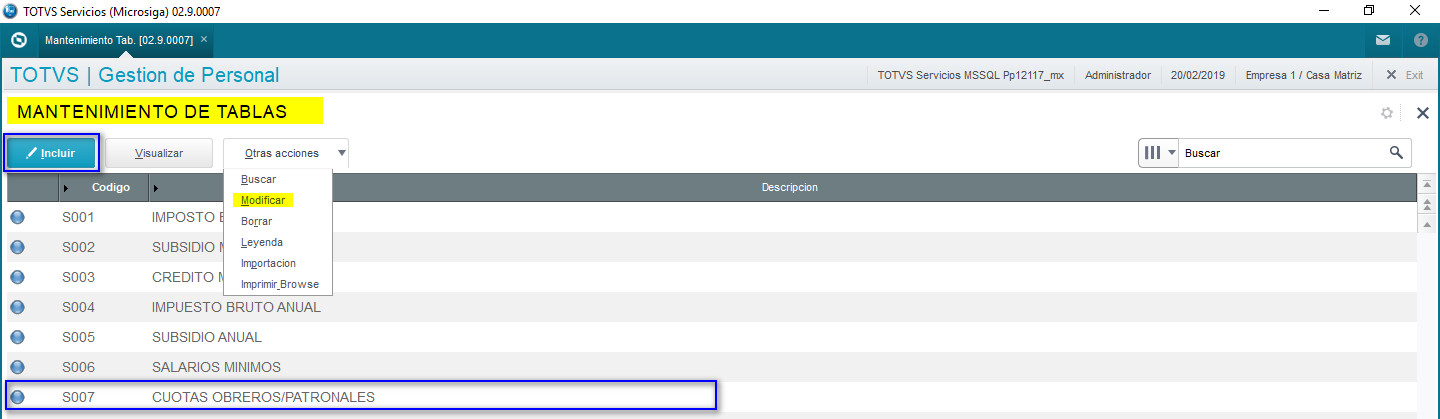Select row SALARIOS MINIMOS
Screen dimensions: 1440x419
[x=712, y=367]
